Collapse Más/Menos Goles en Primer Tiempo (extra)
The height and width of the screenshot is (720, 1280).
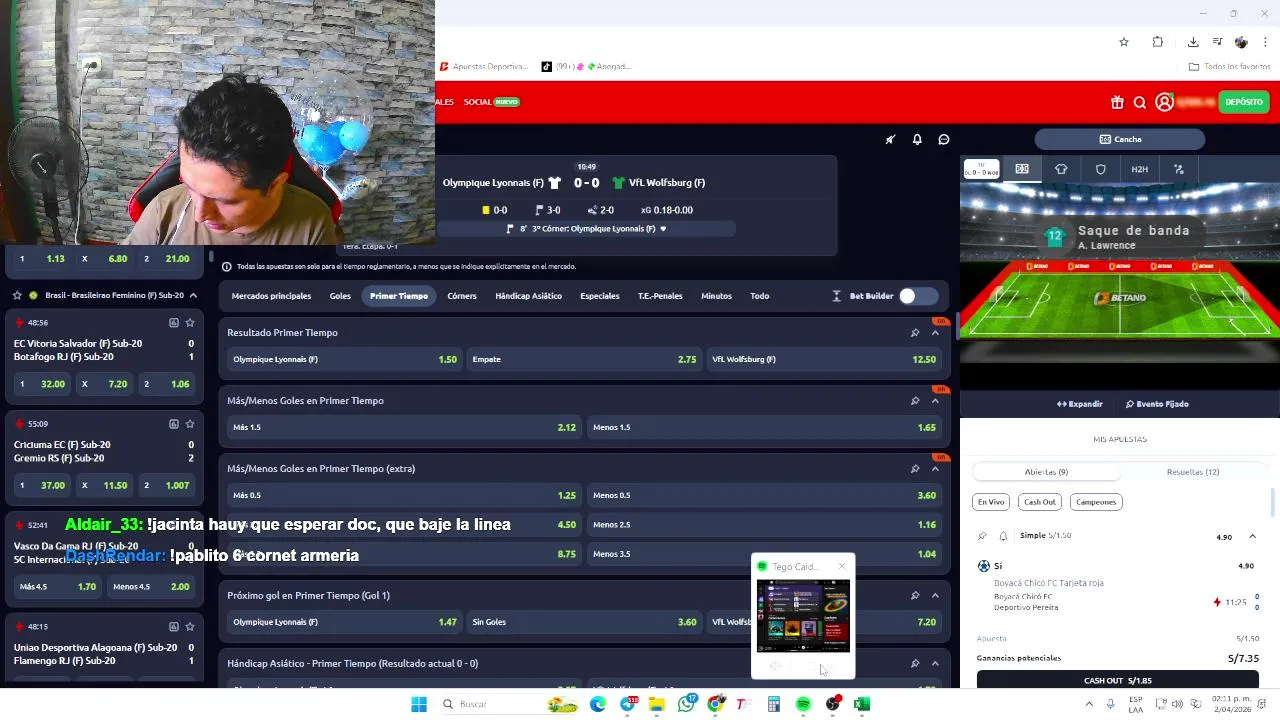coord(936,469)
